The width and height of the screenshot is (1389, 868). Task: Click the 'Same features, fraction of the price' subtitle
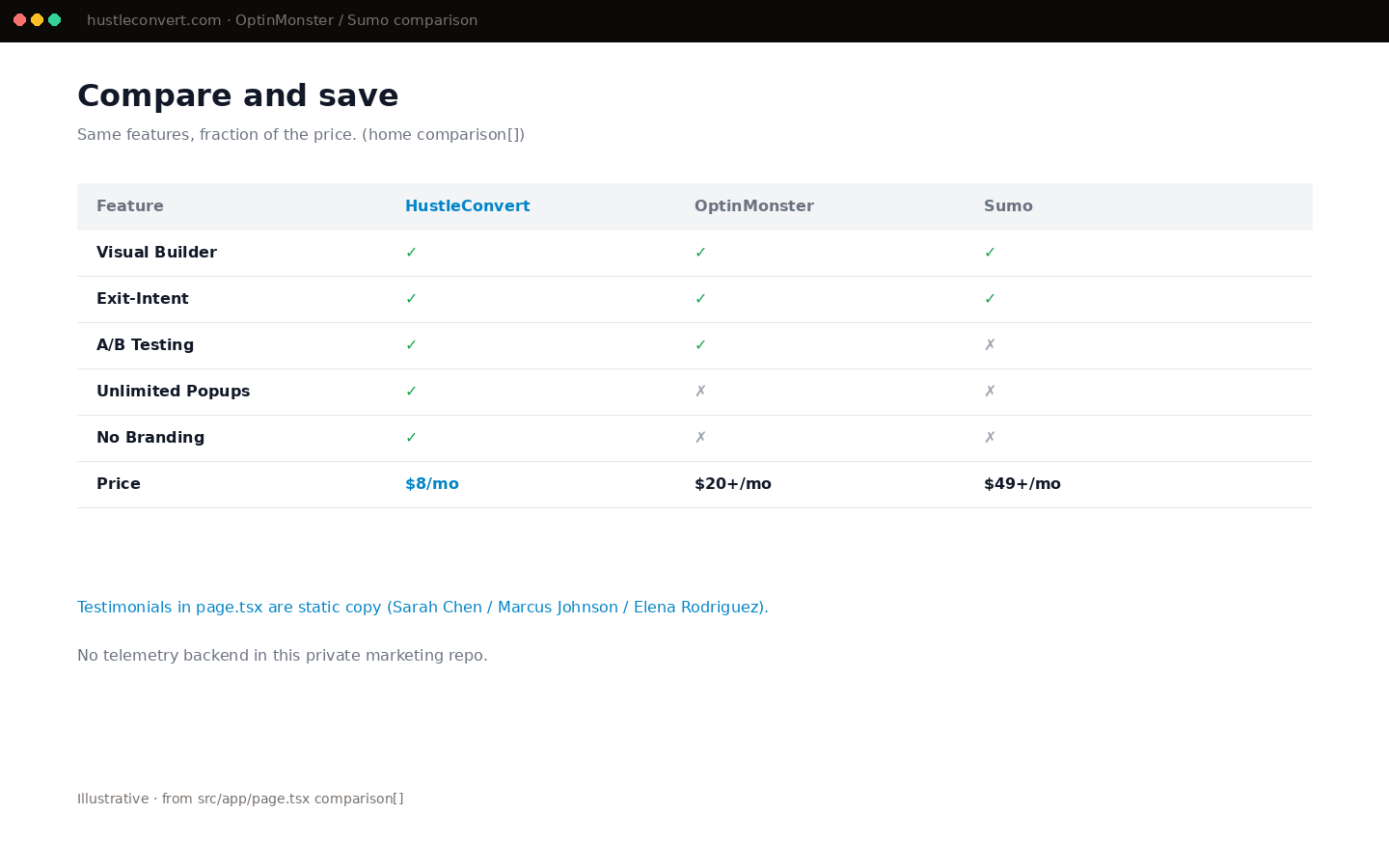301,135
